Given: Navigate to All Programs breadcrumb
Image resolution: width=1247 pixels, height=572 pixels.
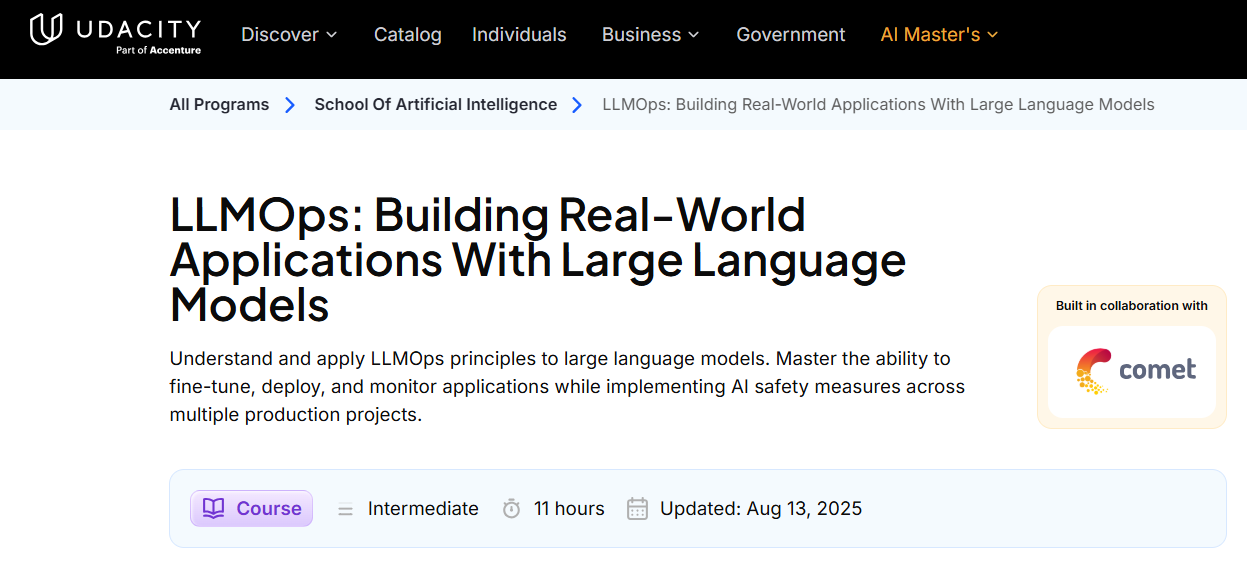Looking at the screenshot, I should click(219, 104).
